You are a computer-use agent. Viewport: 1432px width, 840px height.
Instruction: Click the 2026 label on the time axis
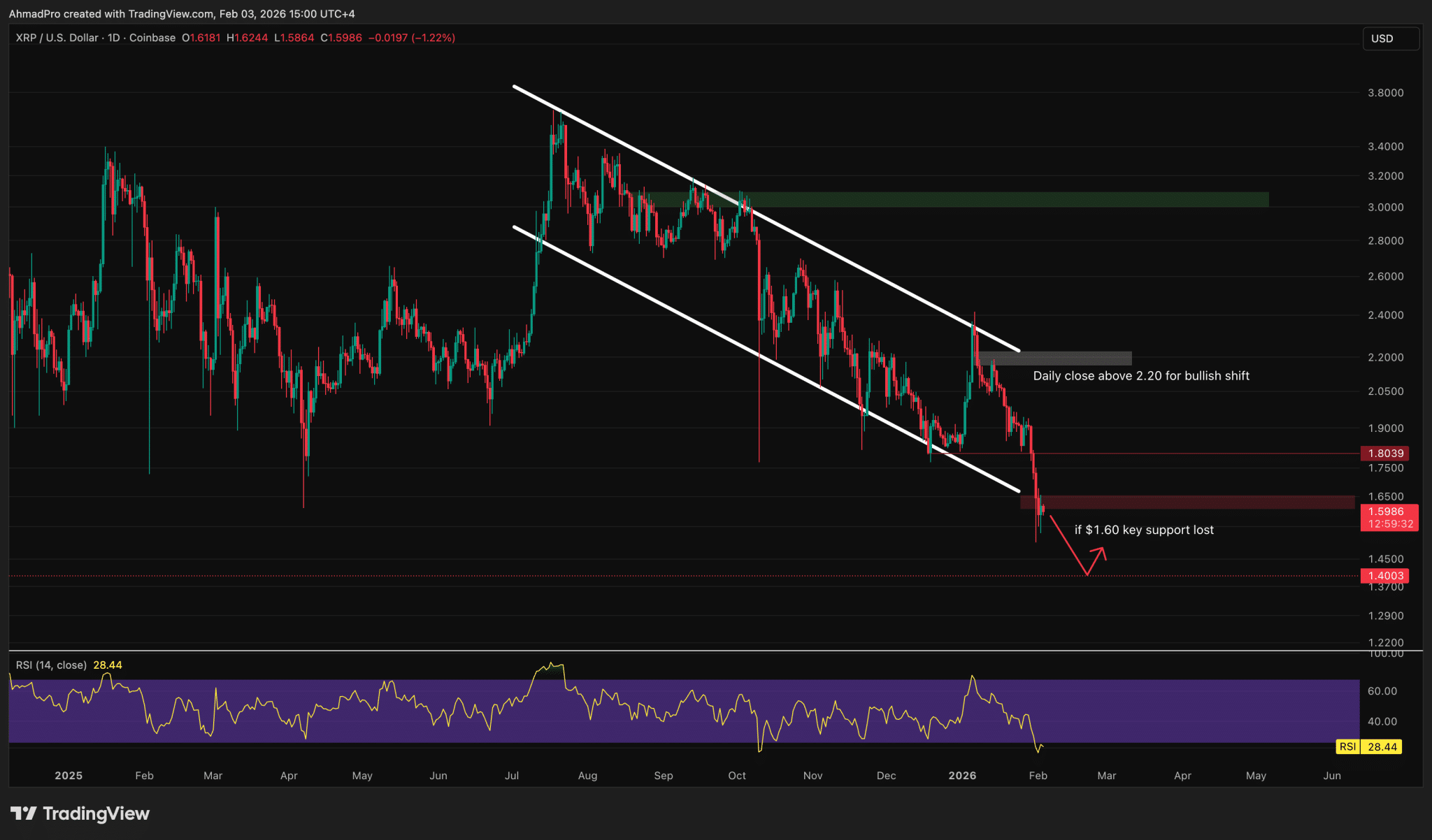[x=963, y=776]
